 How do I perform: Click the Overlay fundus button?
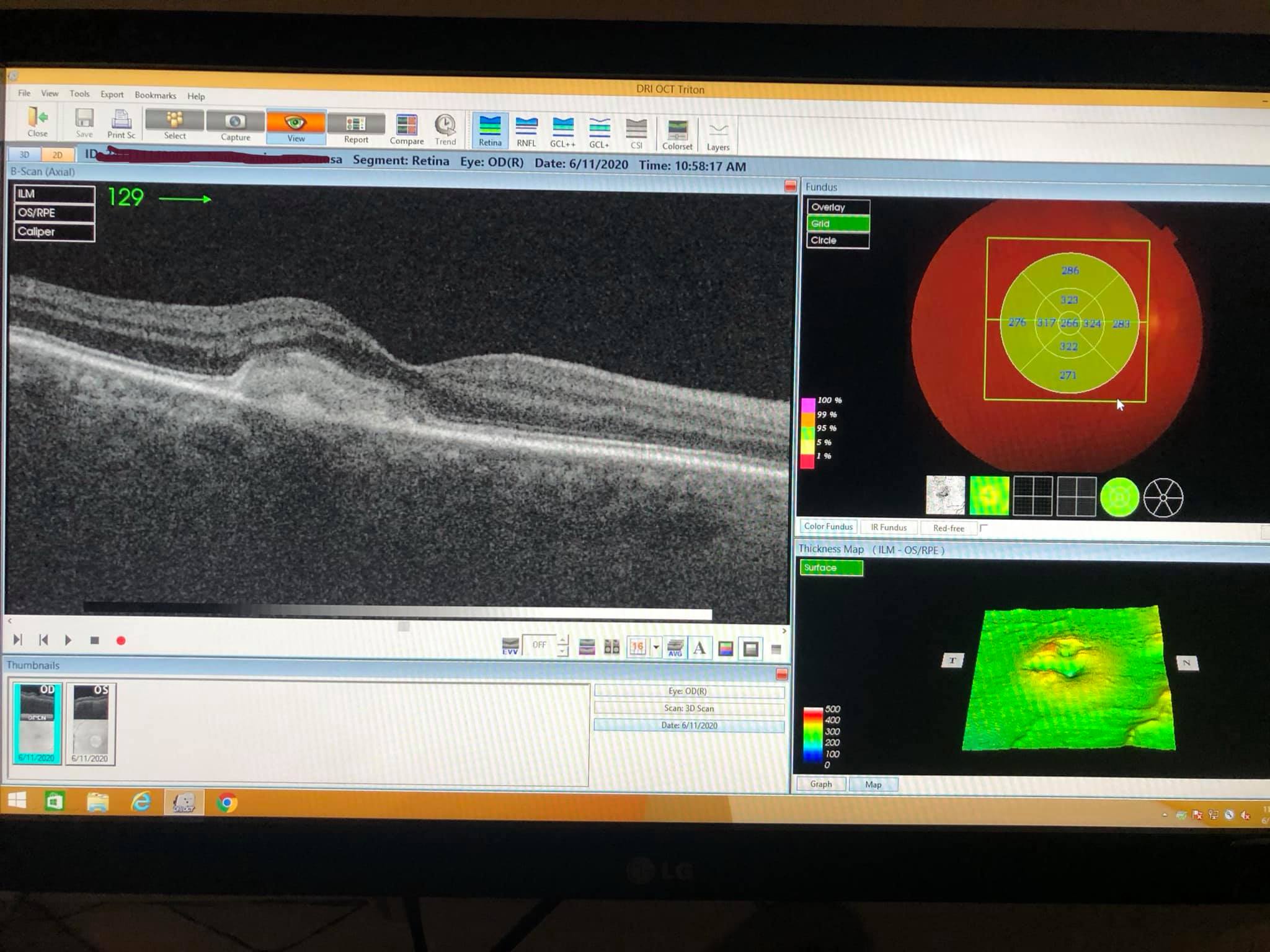pyautogui.click(x=837, y=207)
